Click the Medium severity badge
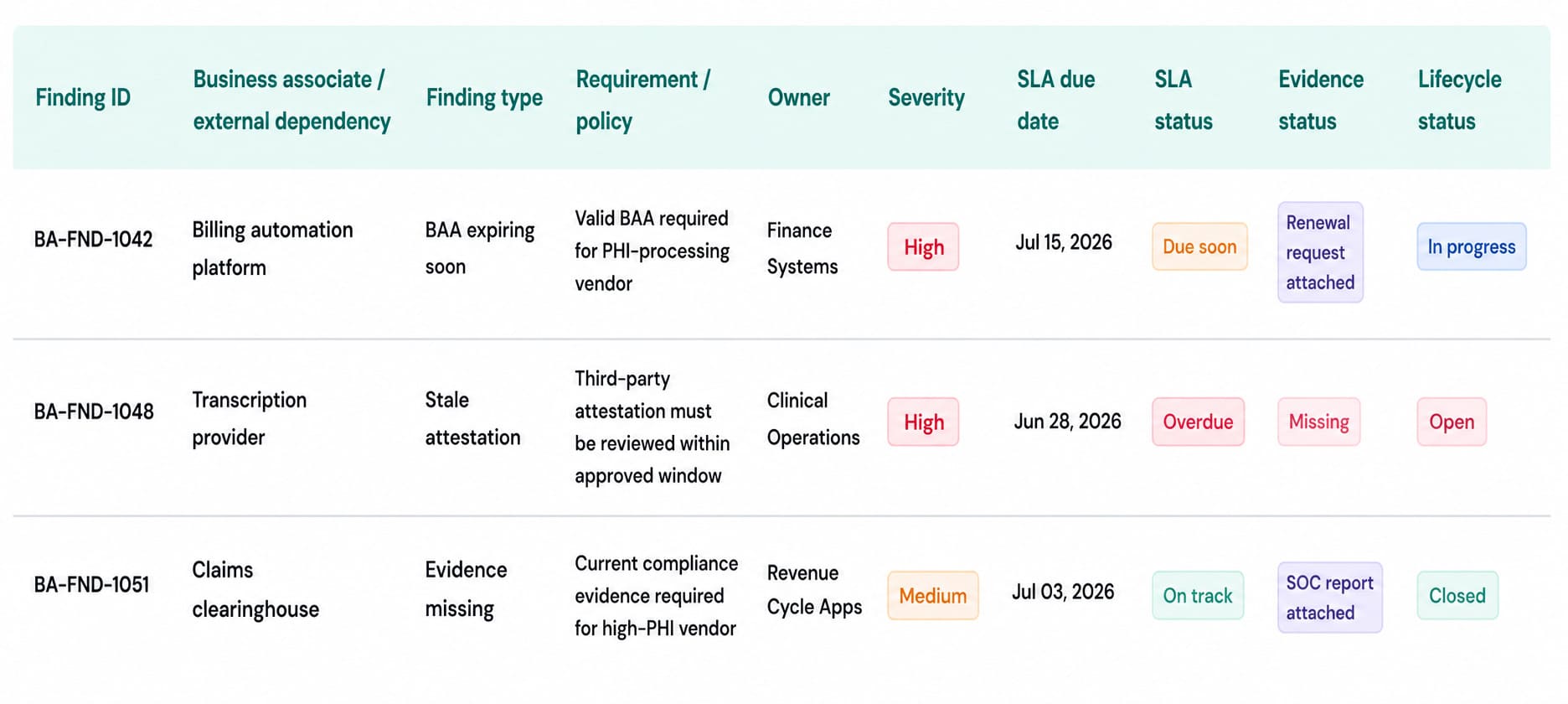Image resolution: width=1568 pixels, height=704 pixels. 932,596
